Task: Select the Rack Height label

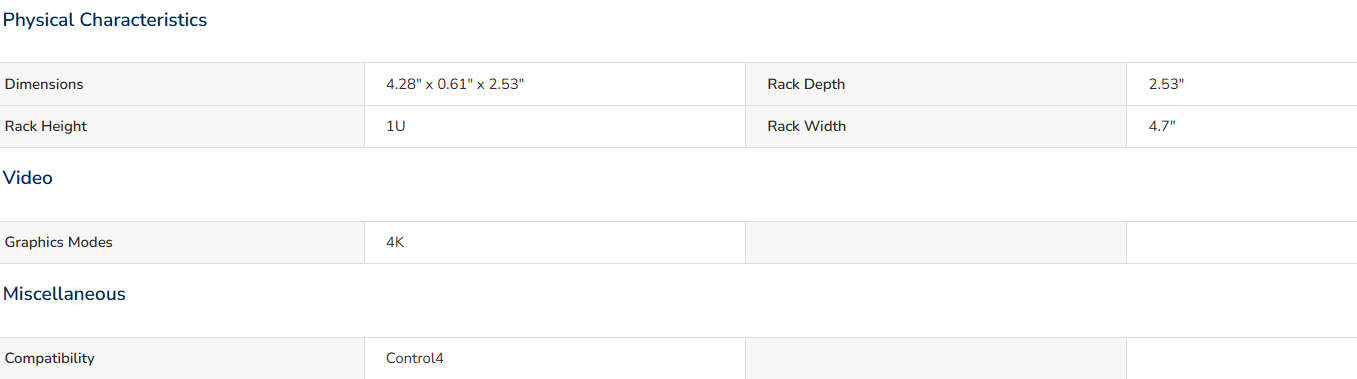Action: pos(46,126)
